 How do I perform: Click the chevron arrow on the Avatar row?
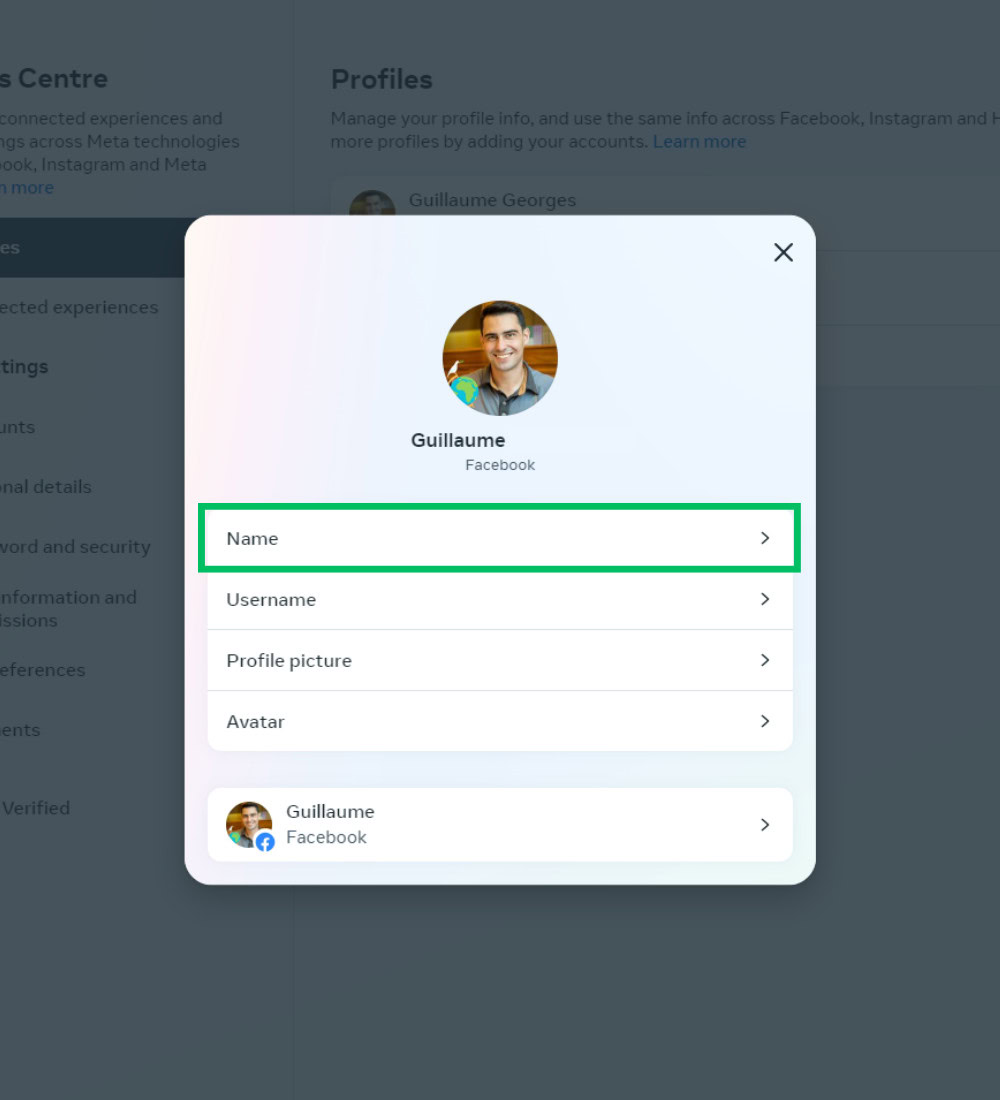(x=765, y=721)
